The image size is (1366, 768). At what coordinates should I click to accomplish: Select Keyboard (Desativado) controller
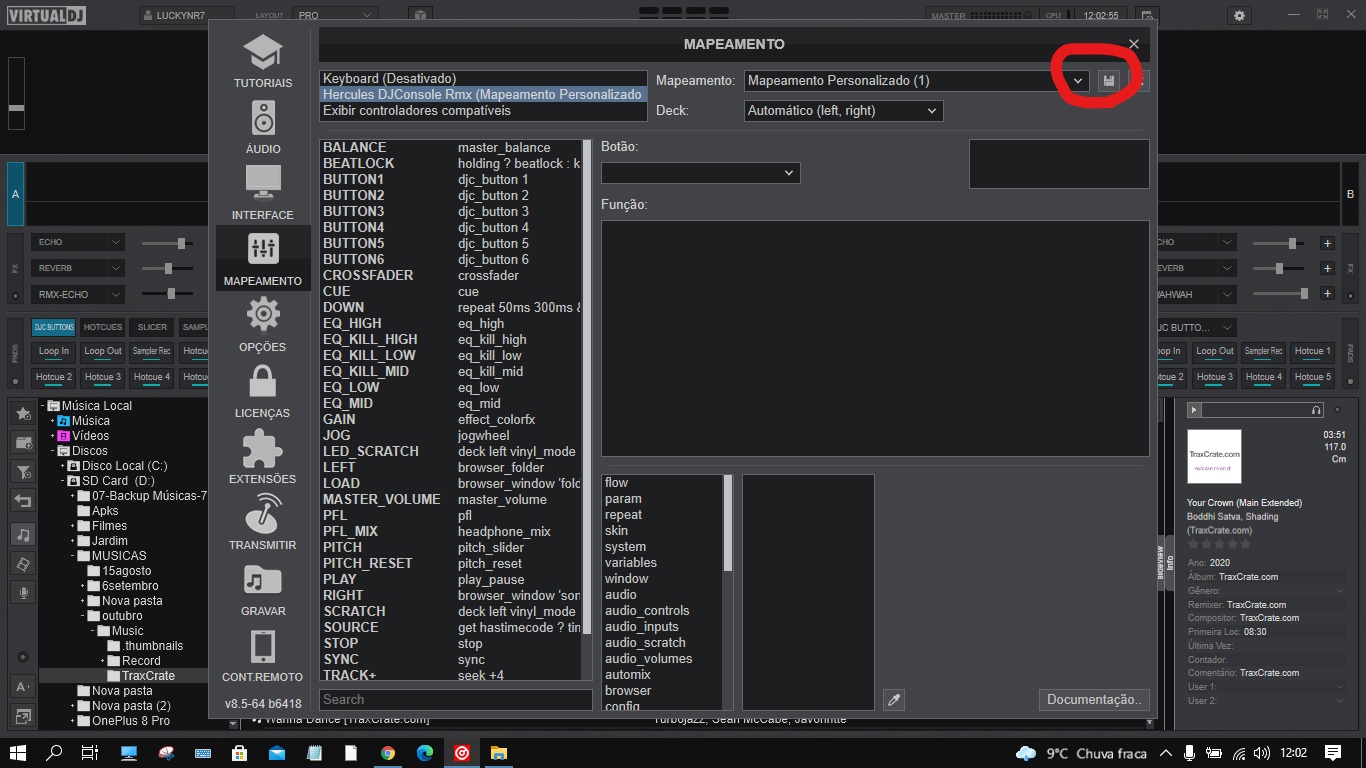tap(483, 78)
